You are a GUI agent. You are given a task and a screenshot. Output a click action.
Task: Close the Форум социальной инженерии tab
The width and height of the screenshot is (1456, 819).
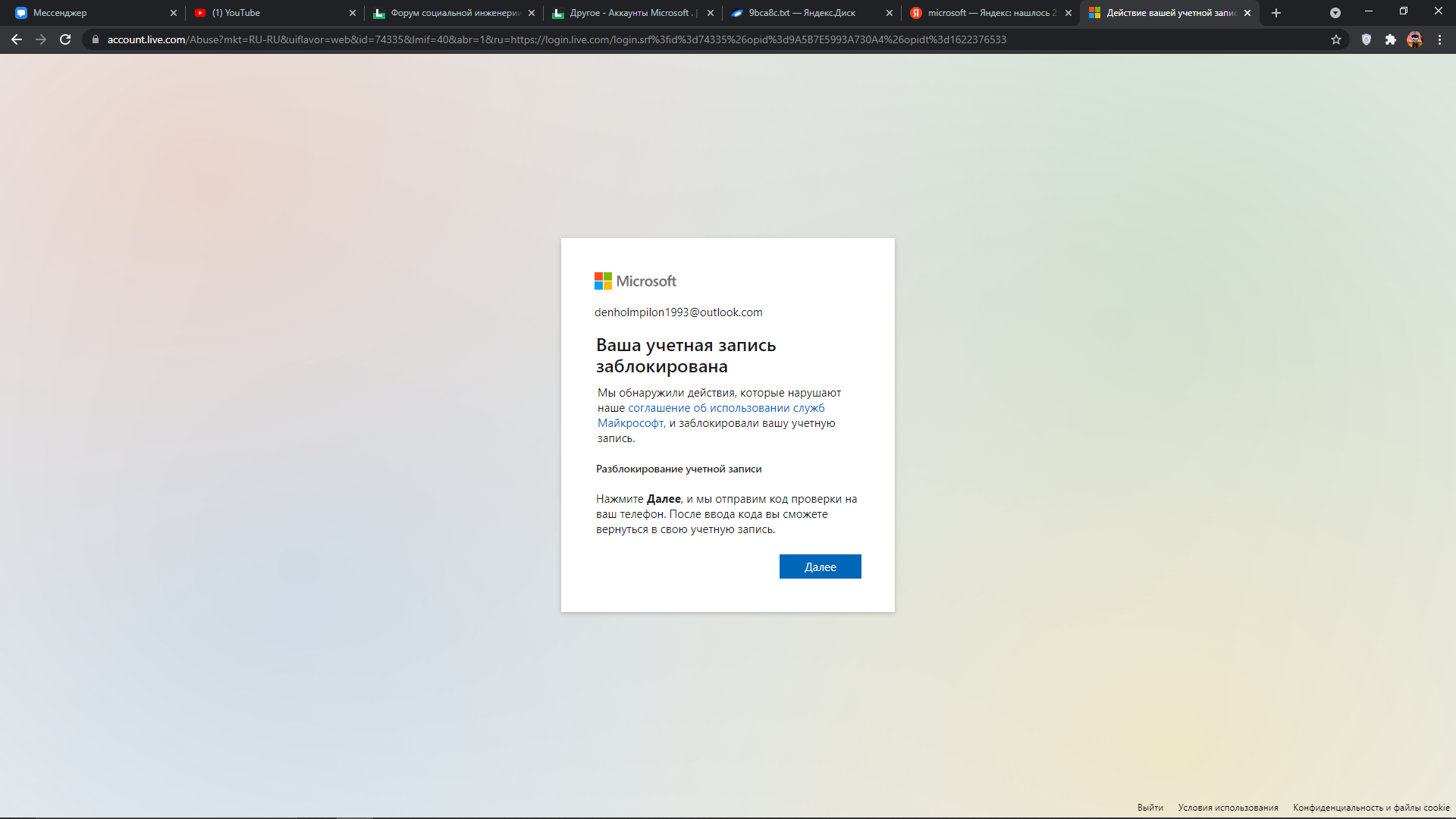pyautogui.click(x=532, y=13)
